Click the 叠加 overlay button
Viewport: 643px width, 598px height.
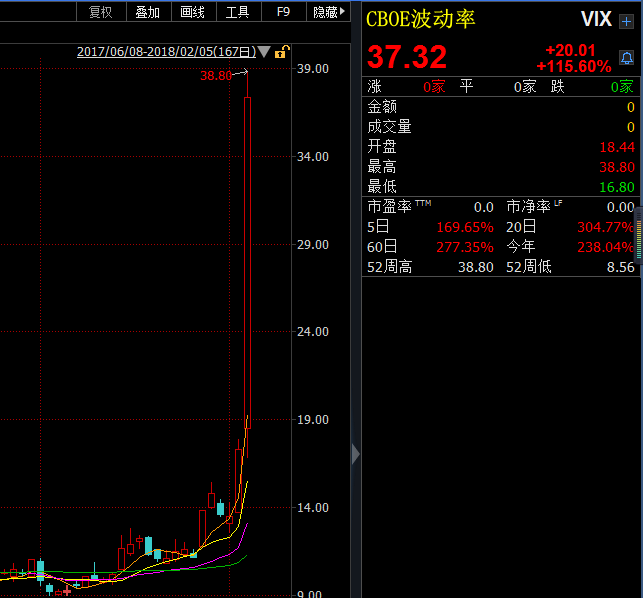pyautogui.click(x=147, y=12)
